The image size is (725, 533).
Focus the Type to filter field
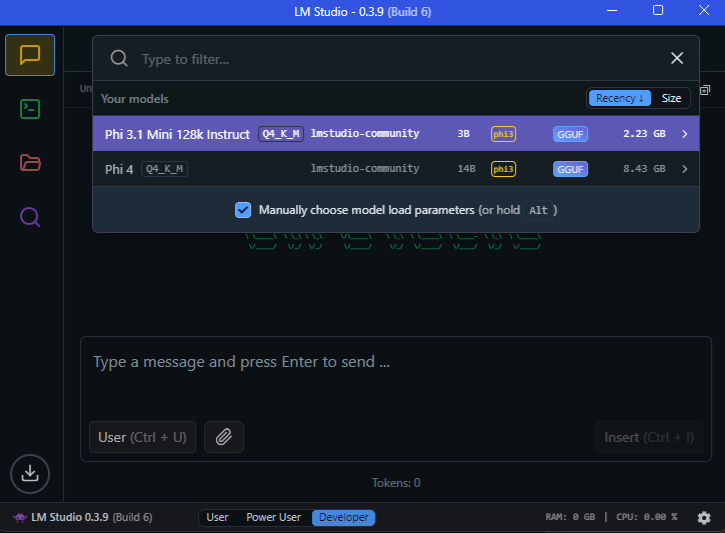(398, 59)
